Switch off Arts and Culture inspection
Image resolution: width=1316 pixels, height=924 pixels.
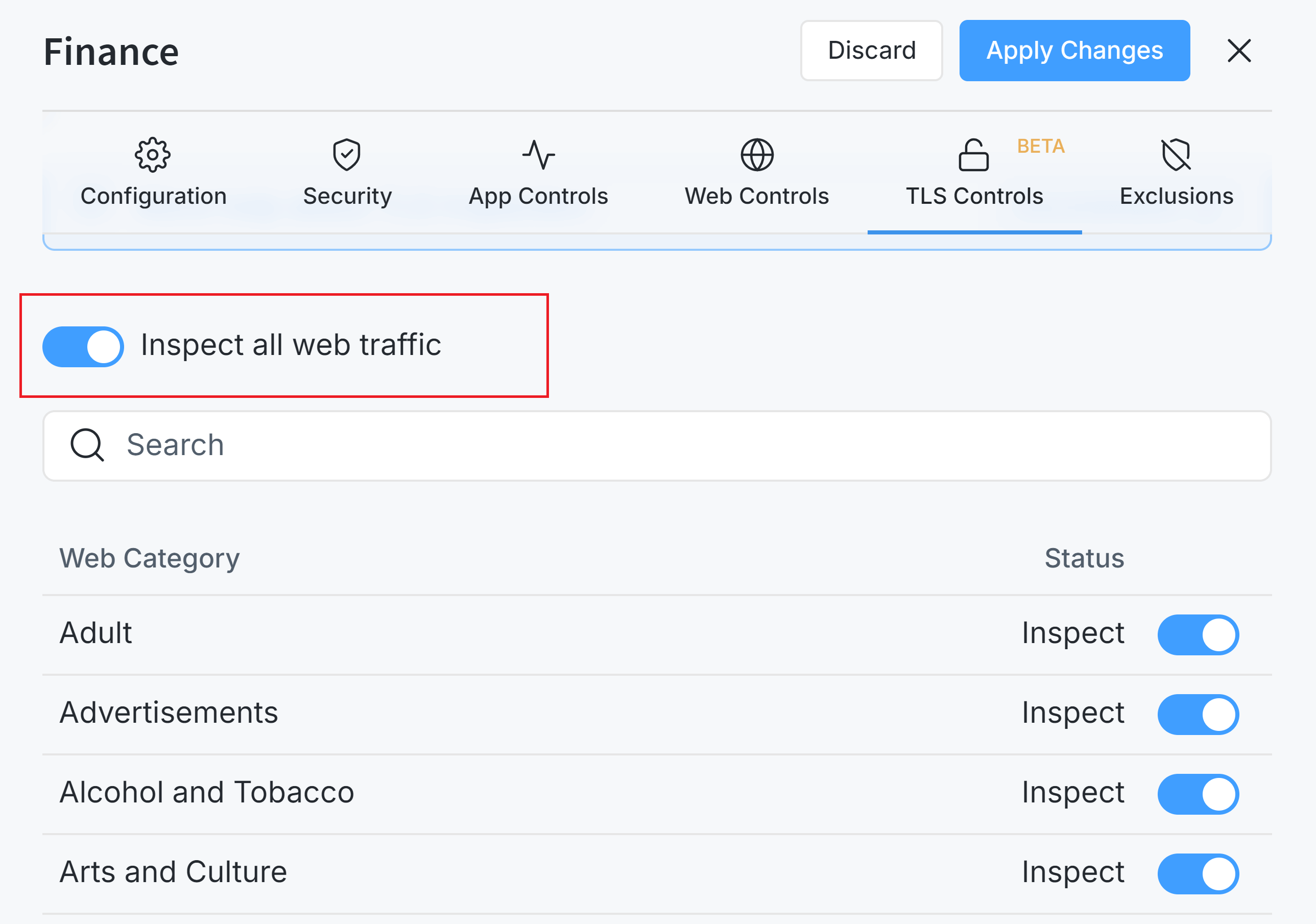click(1198, 873)
